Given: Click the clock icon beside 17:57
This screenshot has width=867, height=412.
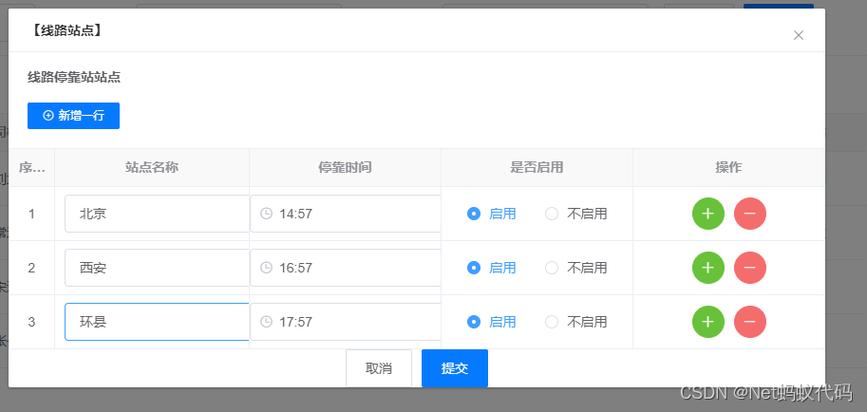Looking at the screenshot, I should (x=266, y=322).
